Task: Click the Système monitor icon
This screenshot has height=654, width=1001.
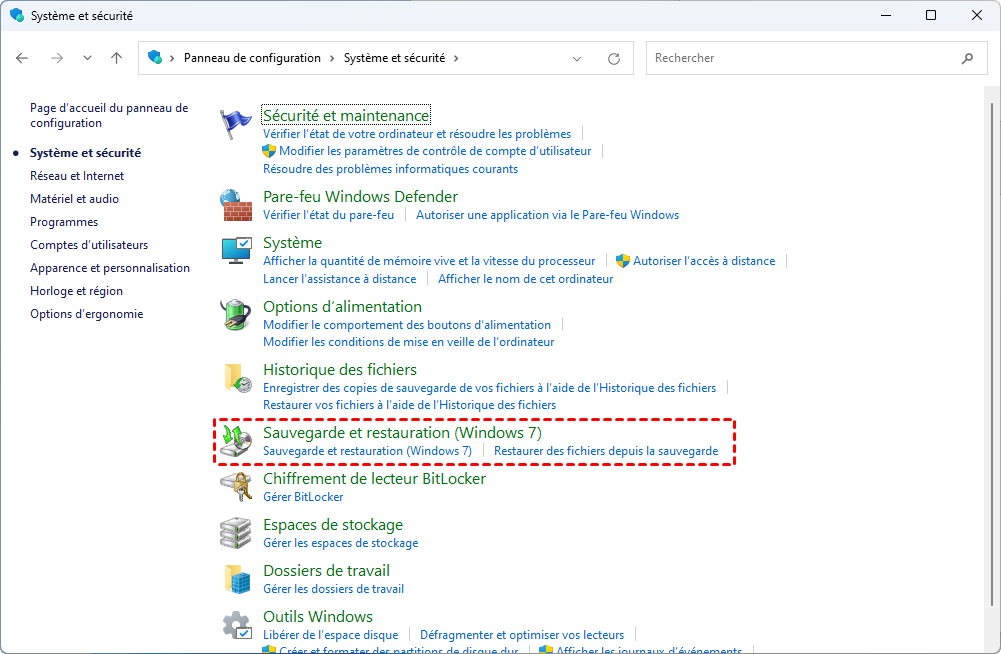Action: click(x=236, y=250)
